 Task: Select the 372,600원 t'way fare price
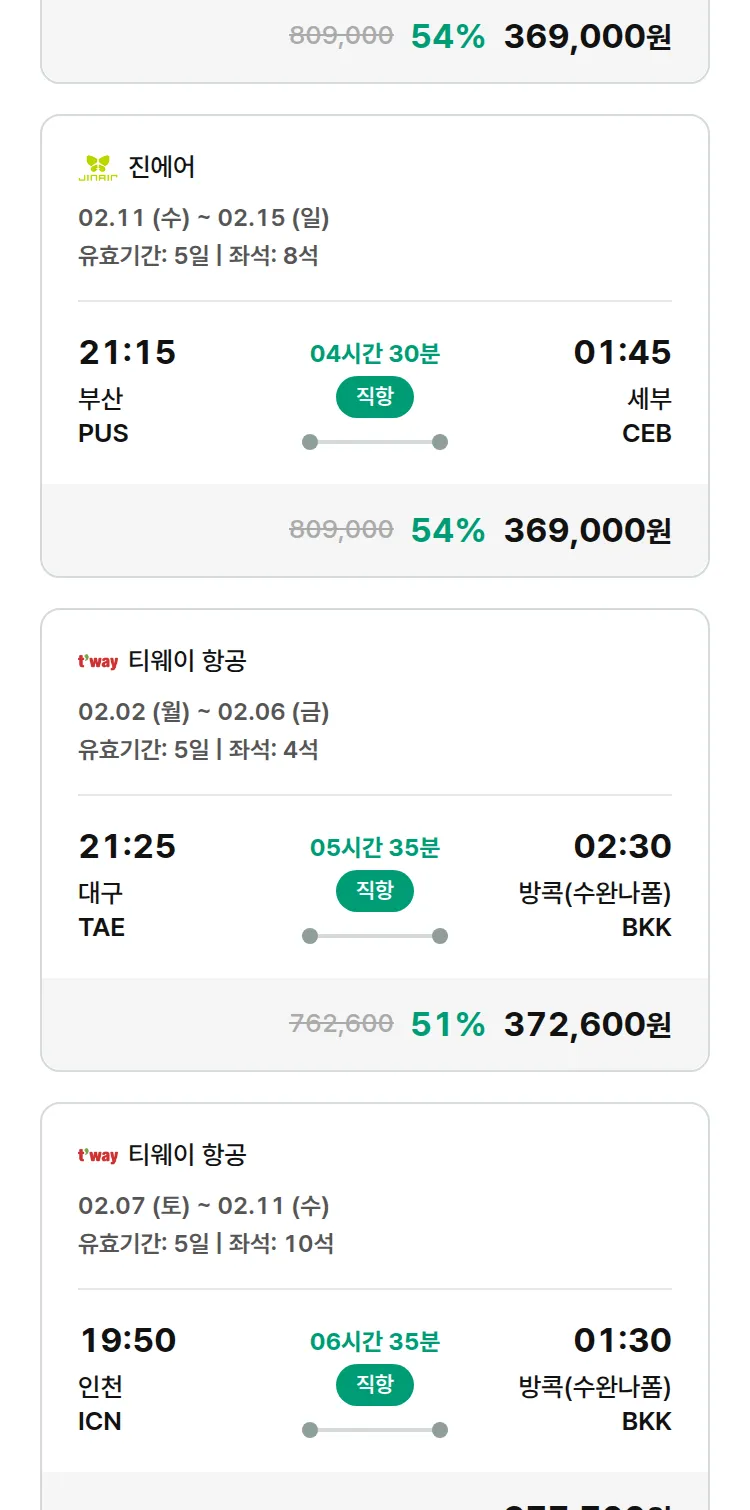587,1024
